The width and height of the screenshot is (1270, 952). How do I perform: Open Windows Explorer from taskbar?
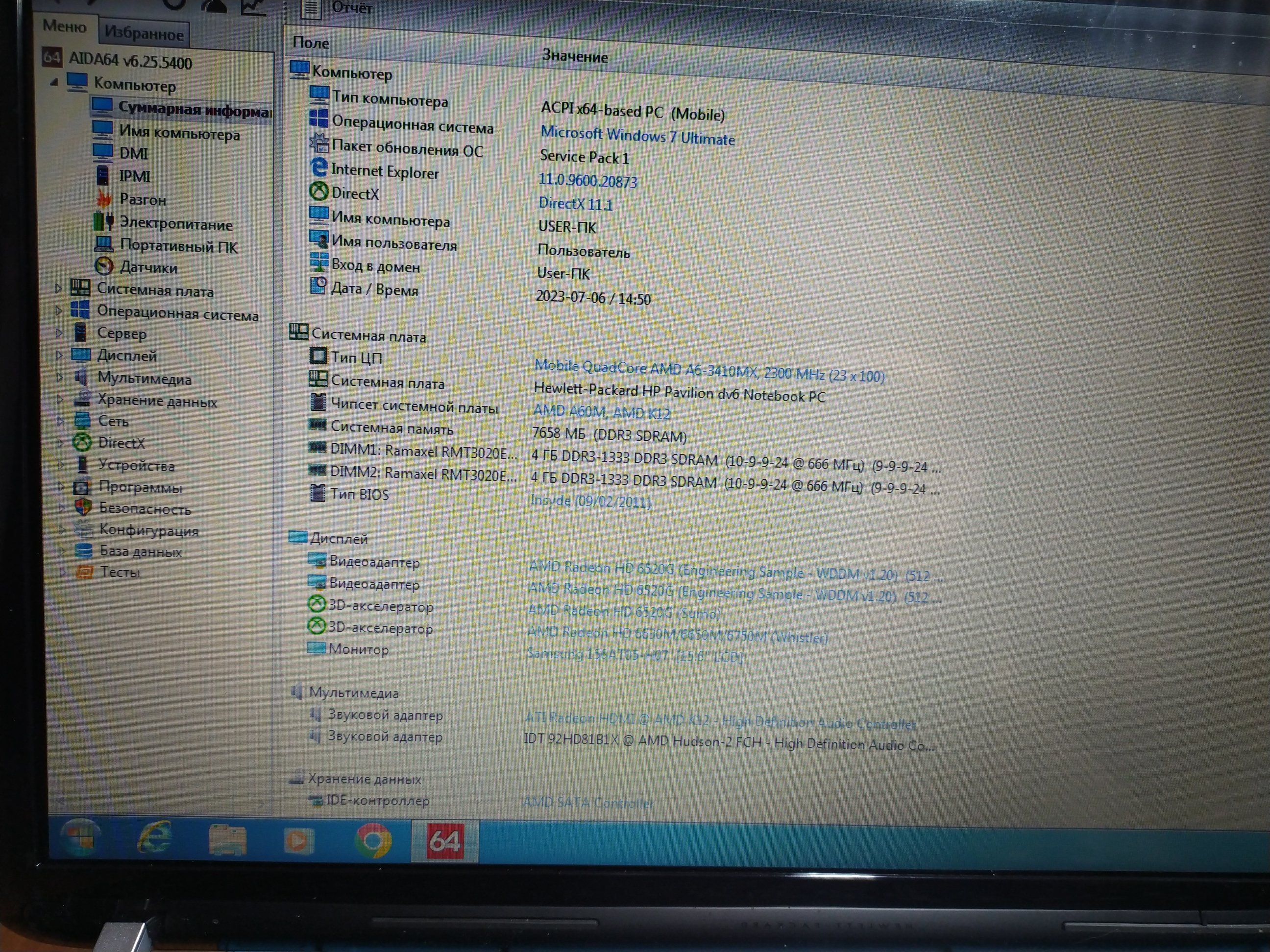coord(227,840)
